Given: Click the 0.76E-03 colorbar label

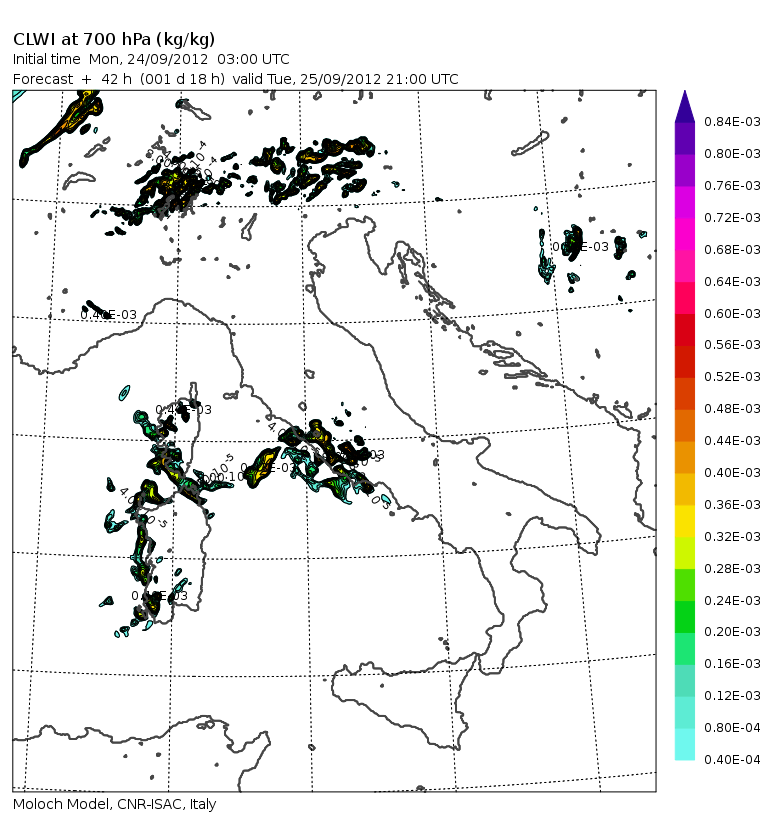Looking at the screenshot, I should (732, 185).
